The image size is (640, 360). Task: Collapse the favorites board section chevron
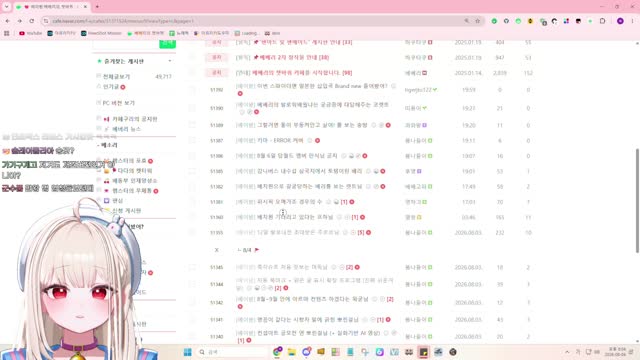click(170, 61)
